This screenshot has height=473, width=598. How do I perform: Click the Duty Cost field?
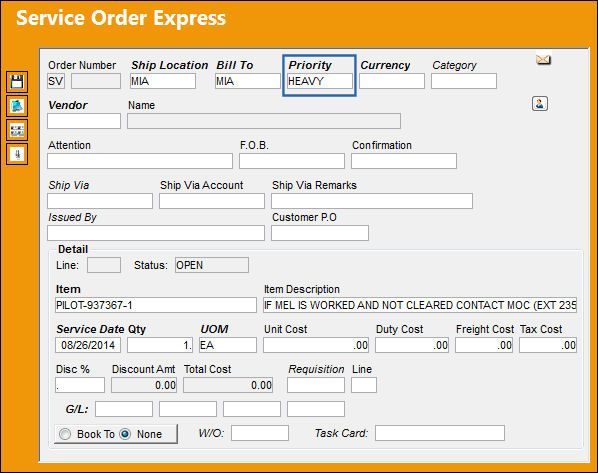tap(412, 345)
